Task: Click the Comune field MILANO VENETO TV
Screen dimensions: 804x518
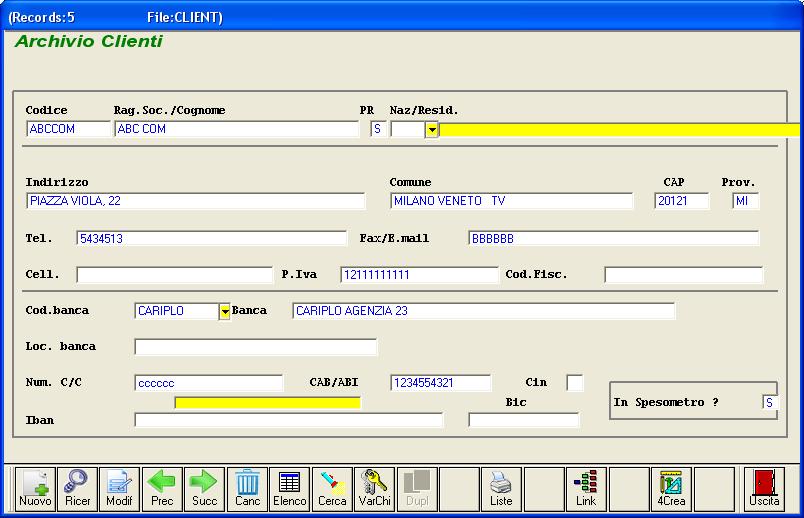Action: pos(511,201)
